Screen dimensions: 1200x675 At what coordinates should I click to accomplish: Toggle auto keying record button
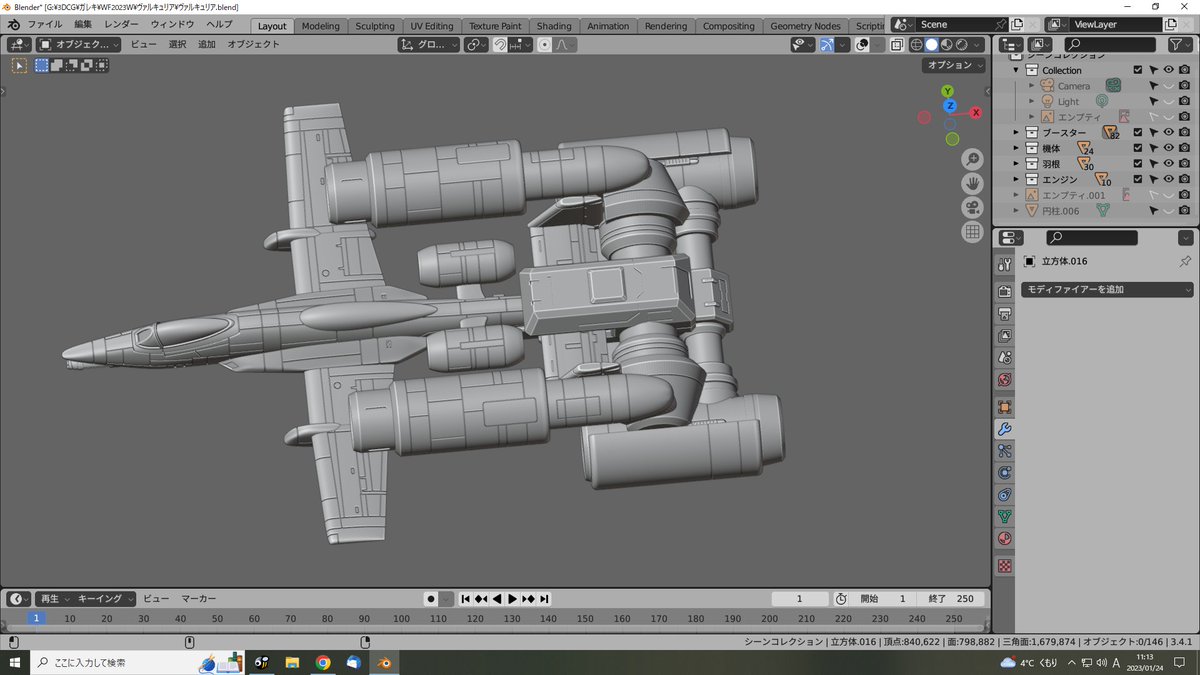click(x=431, y=599)
